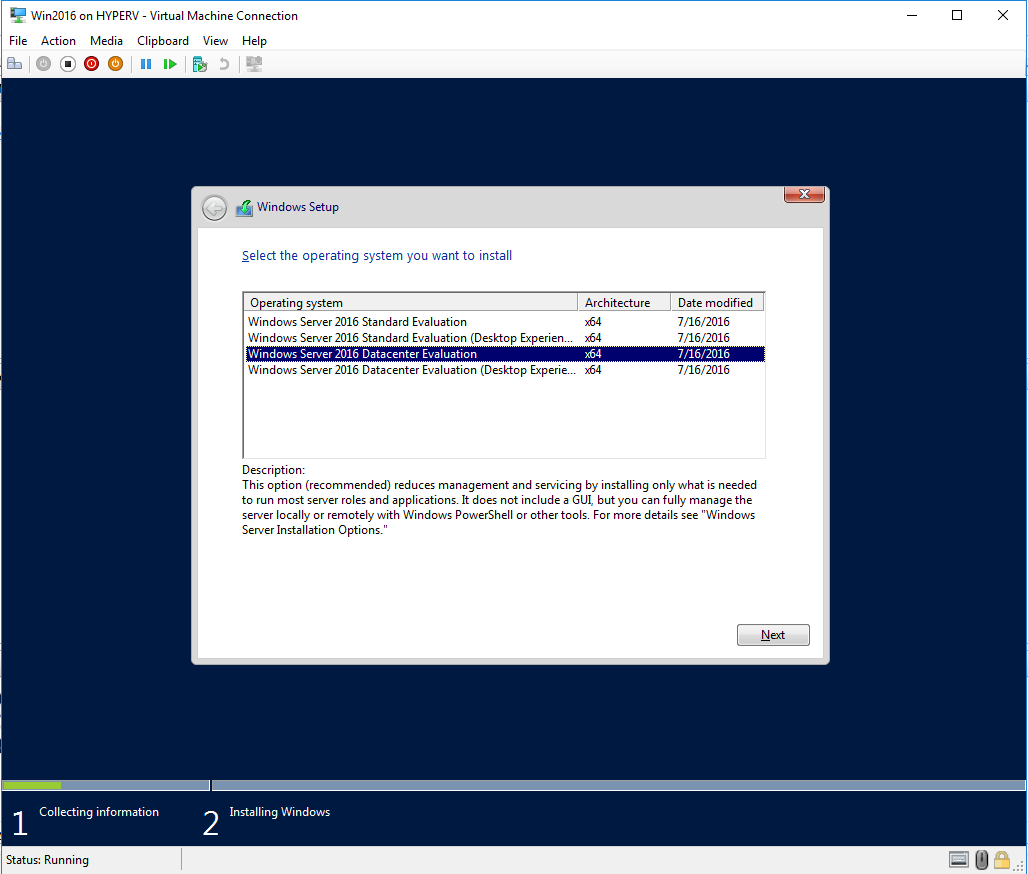Select Windows Server 2016 Standard Evaluation
This screenshot has width=1028, height=874.
click(504, 322)
